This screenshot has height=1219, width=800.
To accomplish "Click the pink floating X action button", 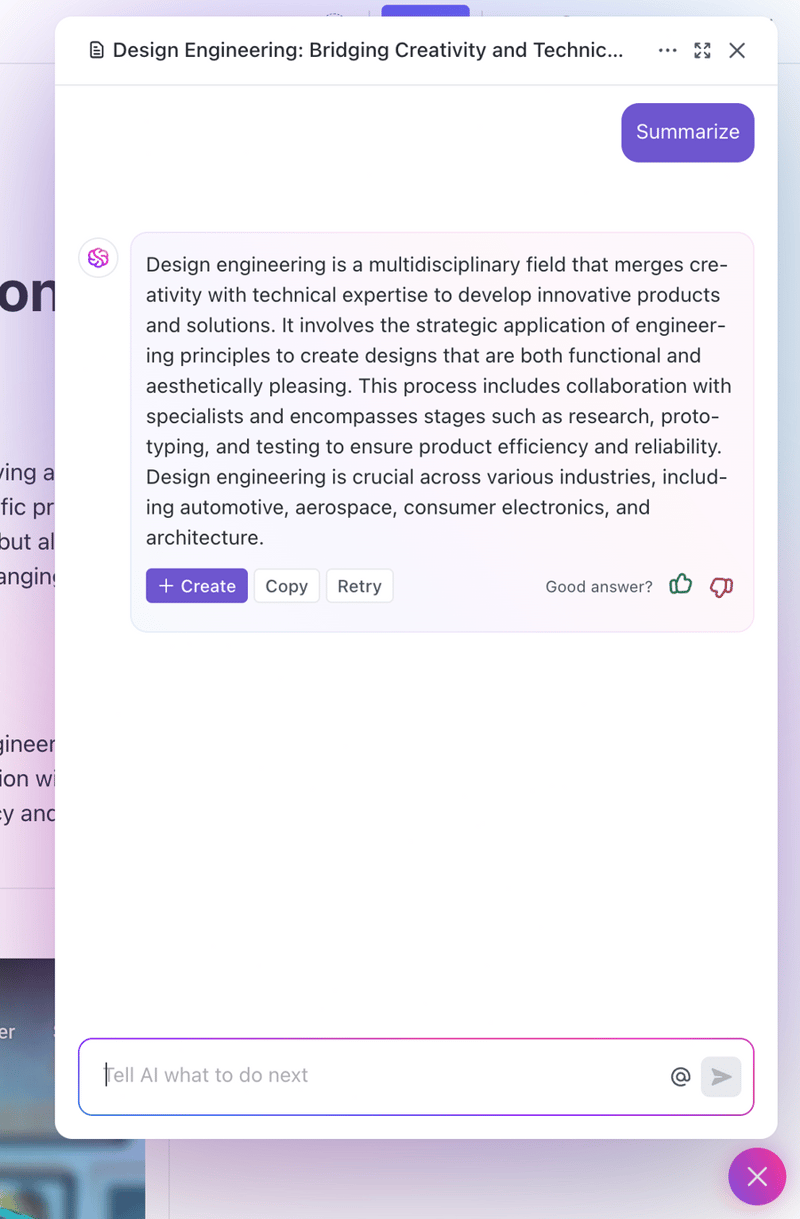I will tap(757, 1177).
